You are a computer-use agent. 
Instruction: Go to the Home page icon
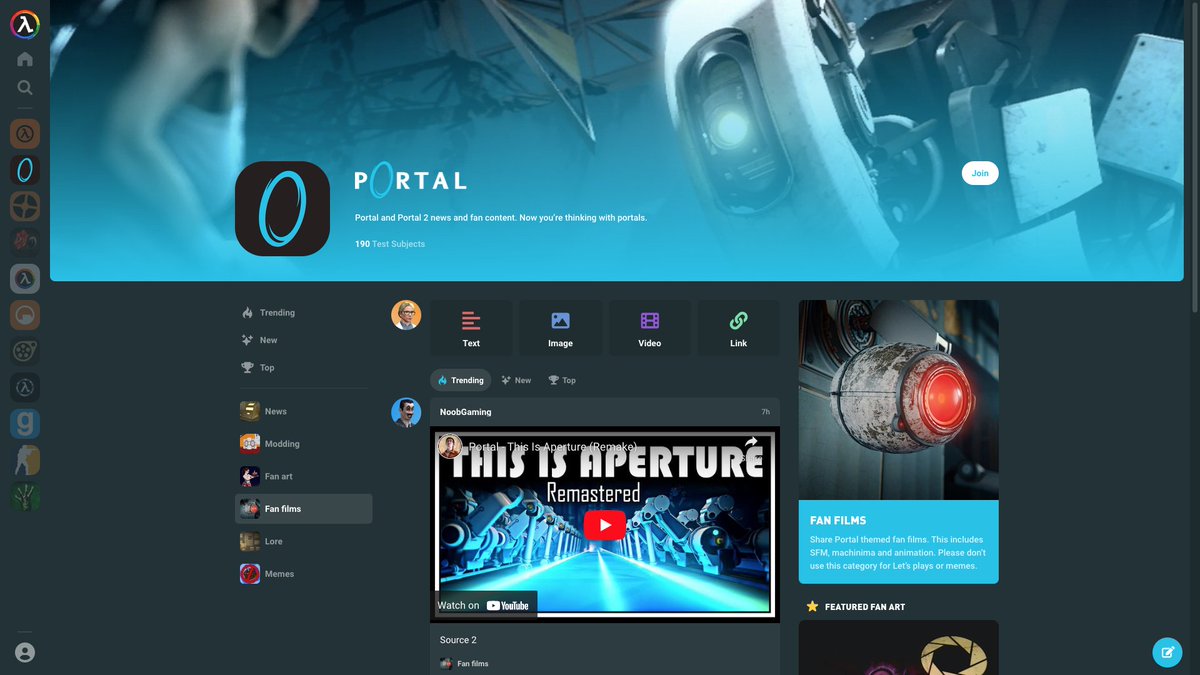pos(25,59)
